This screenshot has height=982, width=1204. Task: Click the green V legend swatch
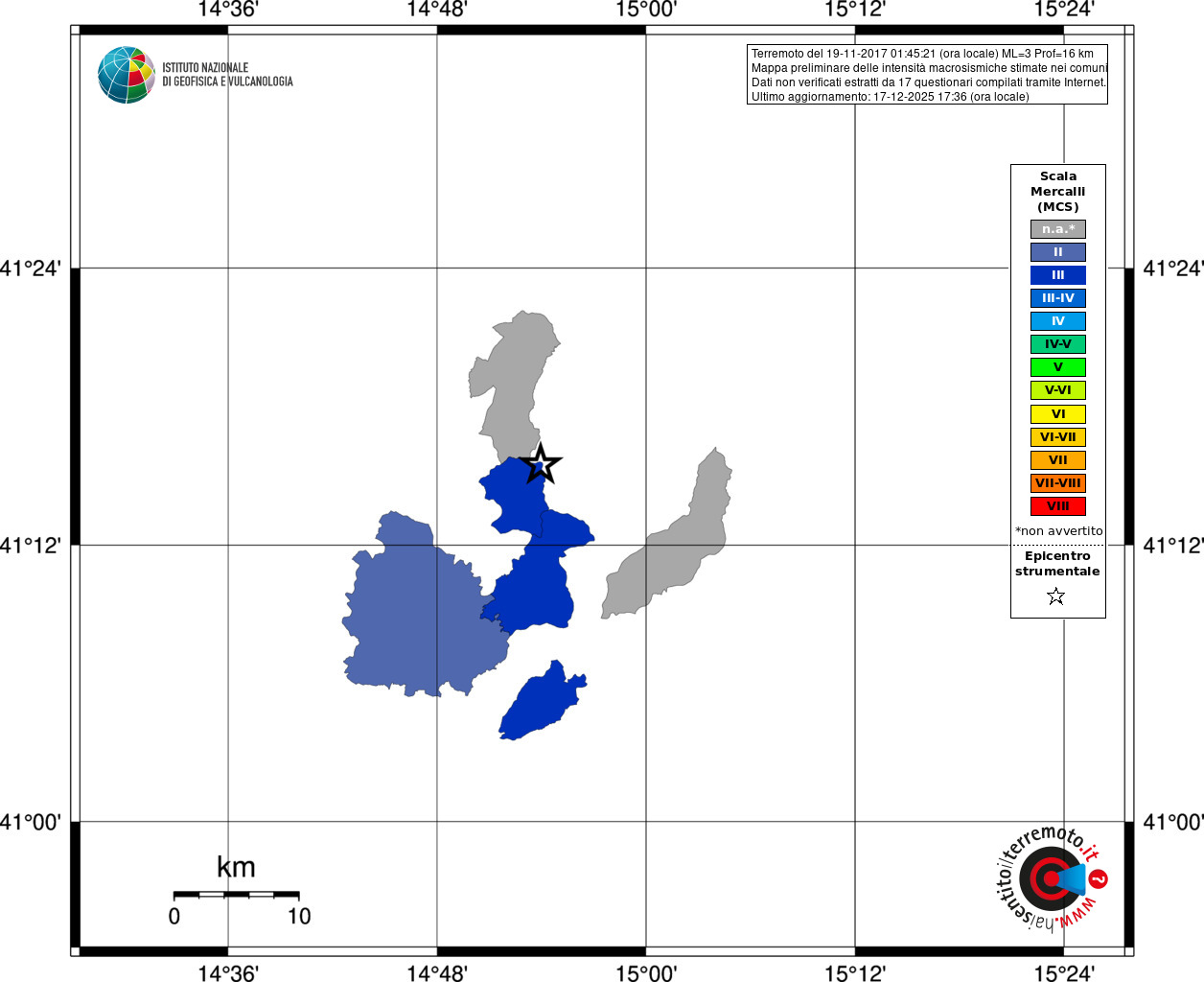click(x=1058, y=367)
